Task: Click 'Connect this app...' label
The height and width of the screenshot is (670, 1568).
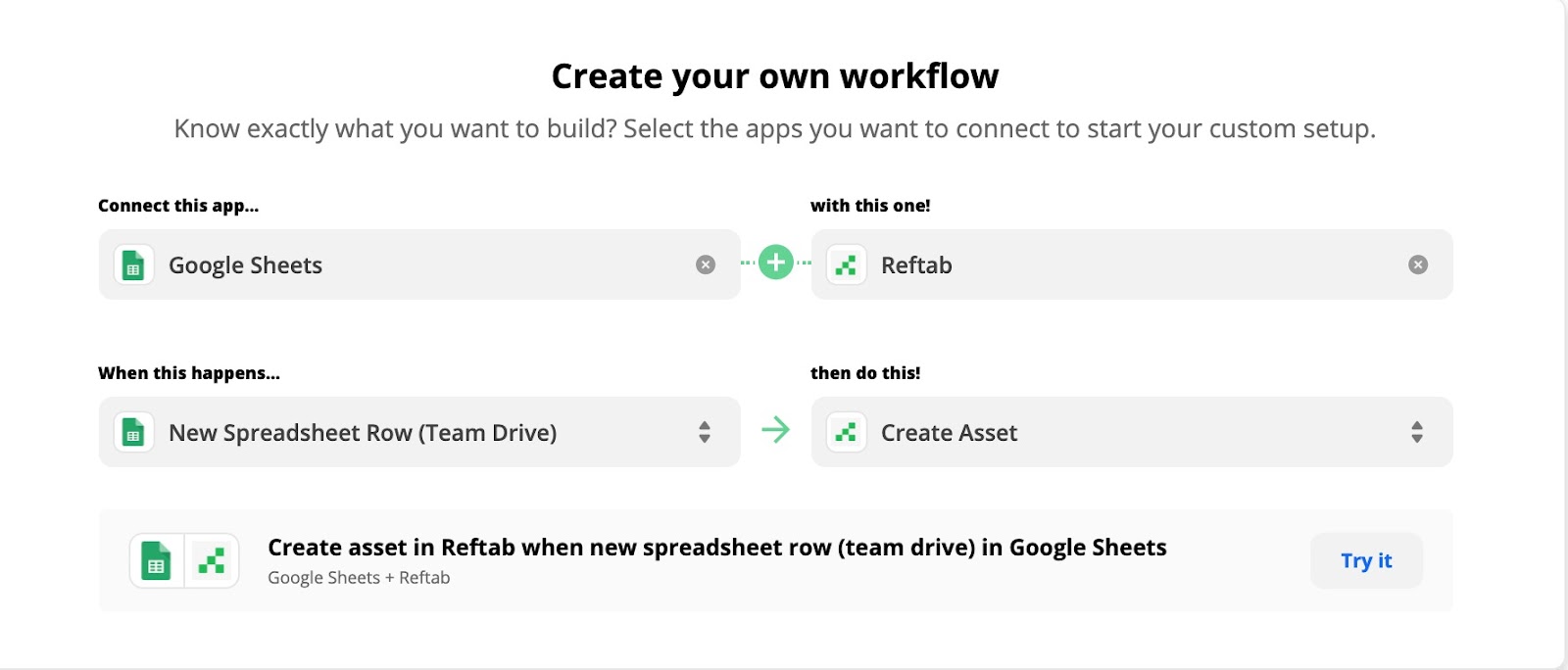Action: pyautogui.click(x=178, y=206)
